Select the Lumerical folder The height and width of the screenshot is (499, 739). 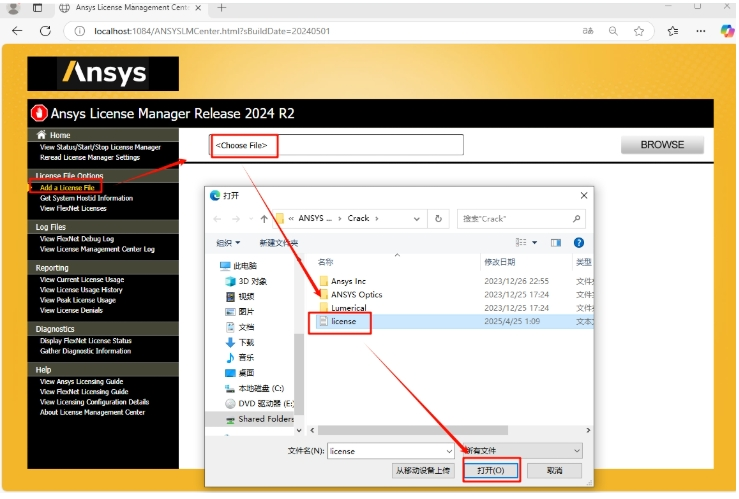click(x=343, y=308)
